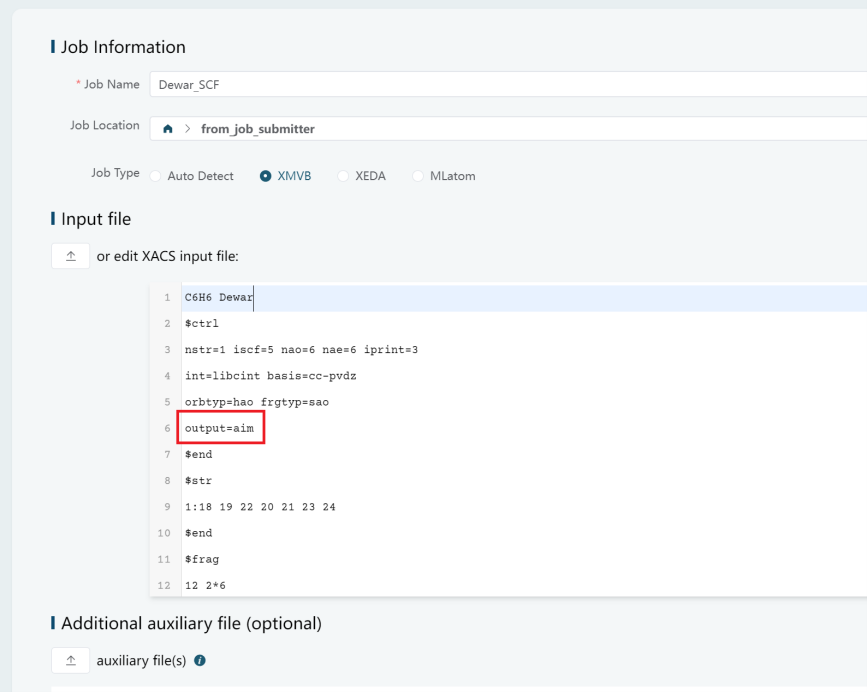Click the $str line in editor

(x=524, y=480)
